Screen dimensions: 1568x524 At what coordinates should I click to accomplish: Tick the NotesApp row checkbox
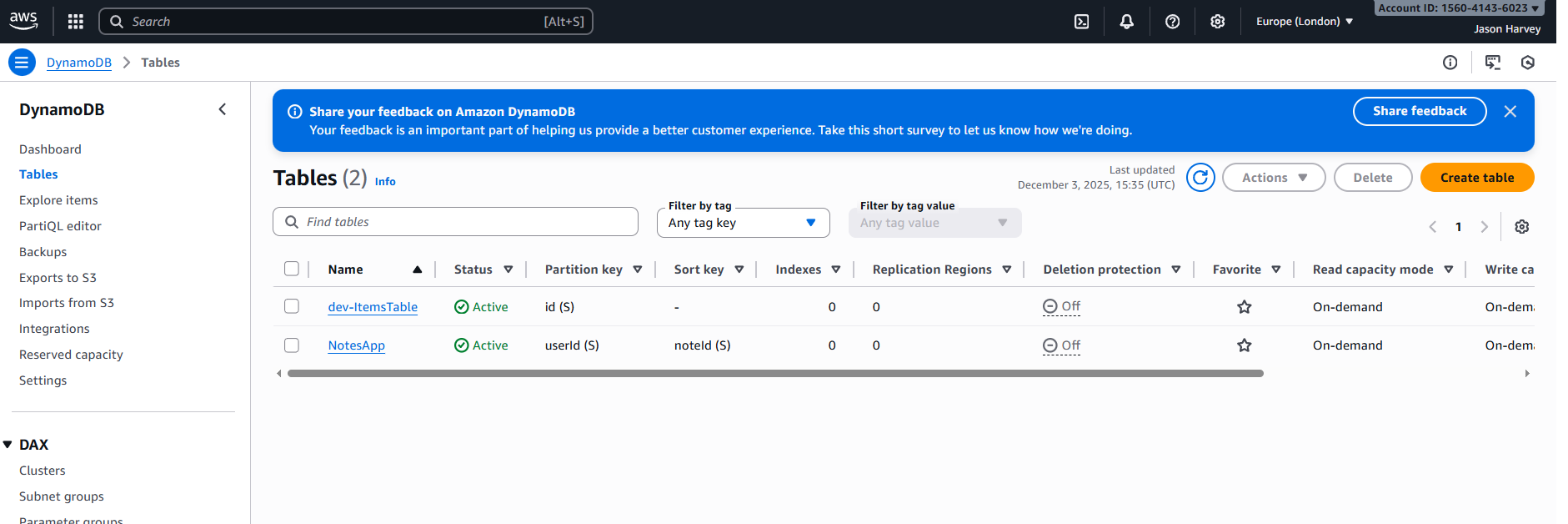(x=292, y=345)
